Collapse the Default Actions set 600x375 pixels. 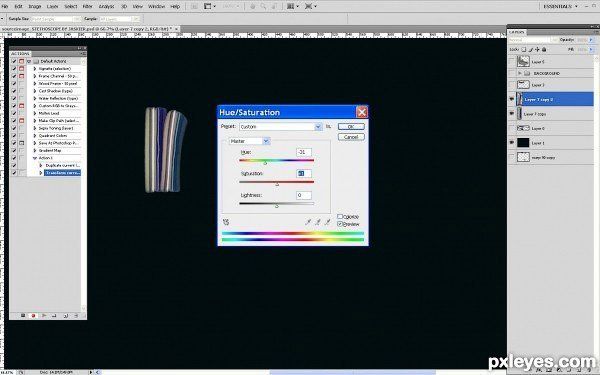29,61
